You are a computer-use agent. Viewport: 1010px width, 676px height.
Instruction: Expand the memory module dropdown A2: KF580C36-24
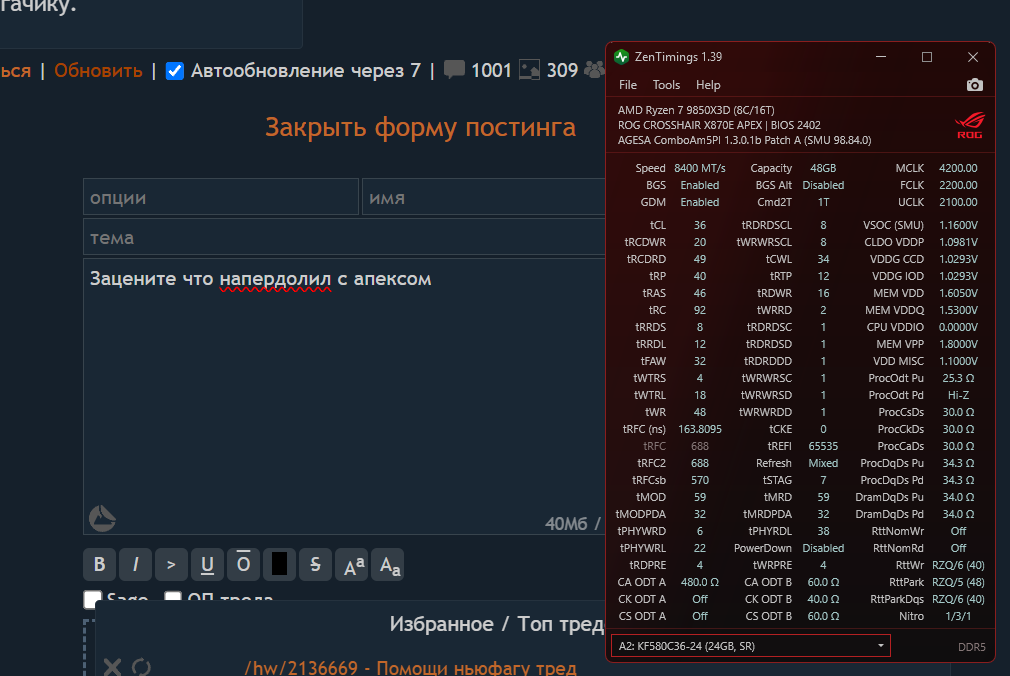[750, 646]
